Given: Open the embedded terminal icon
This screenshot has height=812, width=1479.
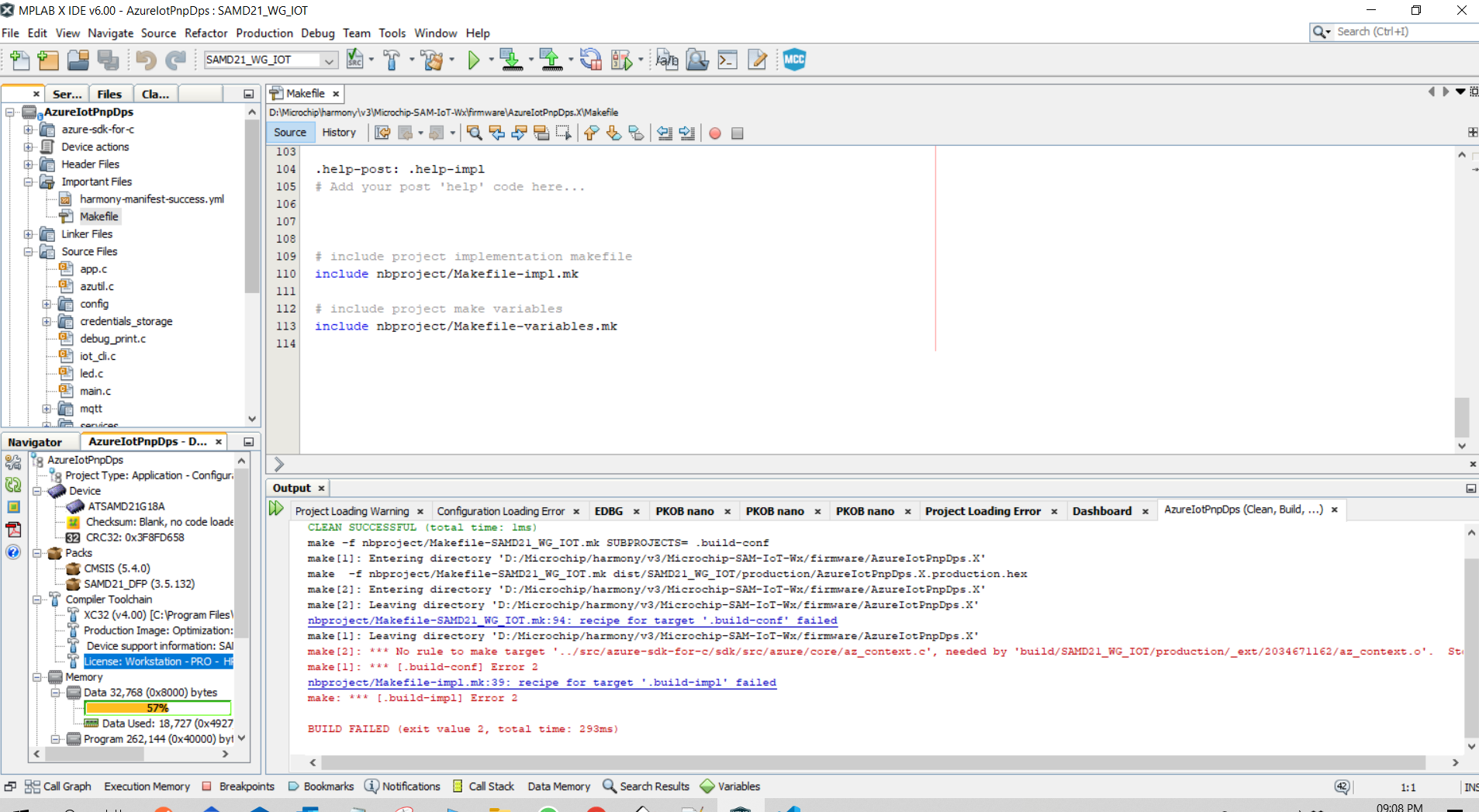Looking at the screenshot, I should pyautogui.click(x=727, y=60).
